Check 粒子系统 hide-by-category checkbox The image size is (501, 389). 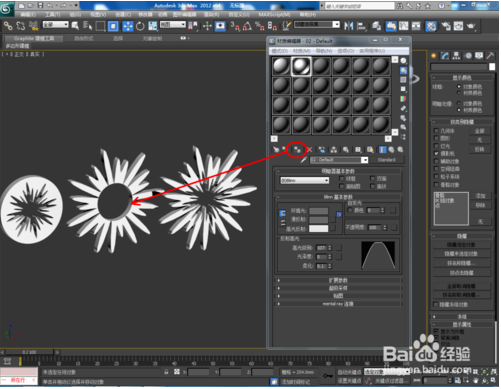[x=436, y=177]
